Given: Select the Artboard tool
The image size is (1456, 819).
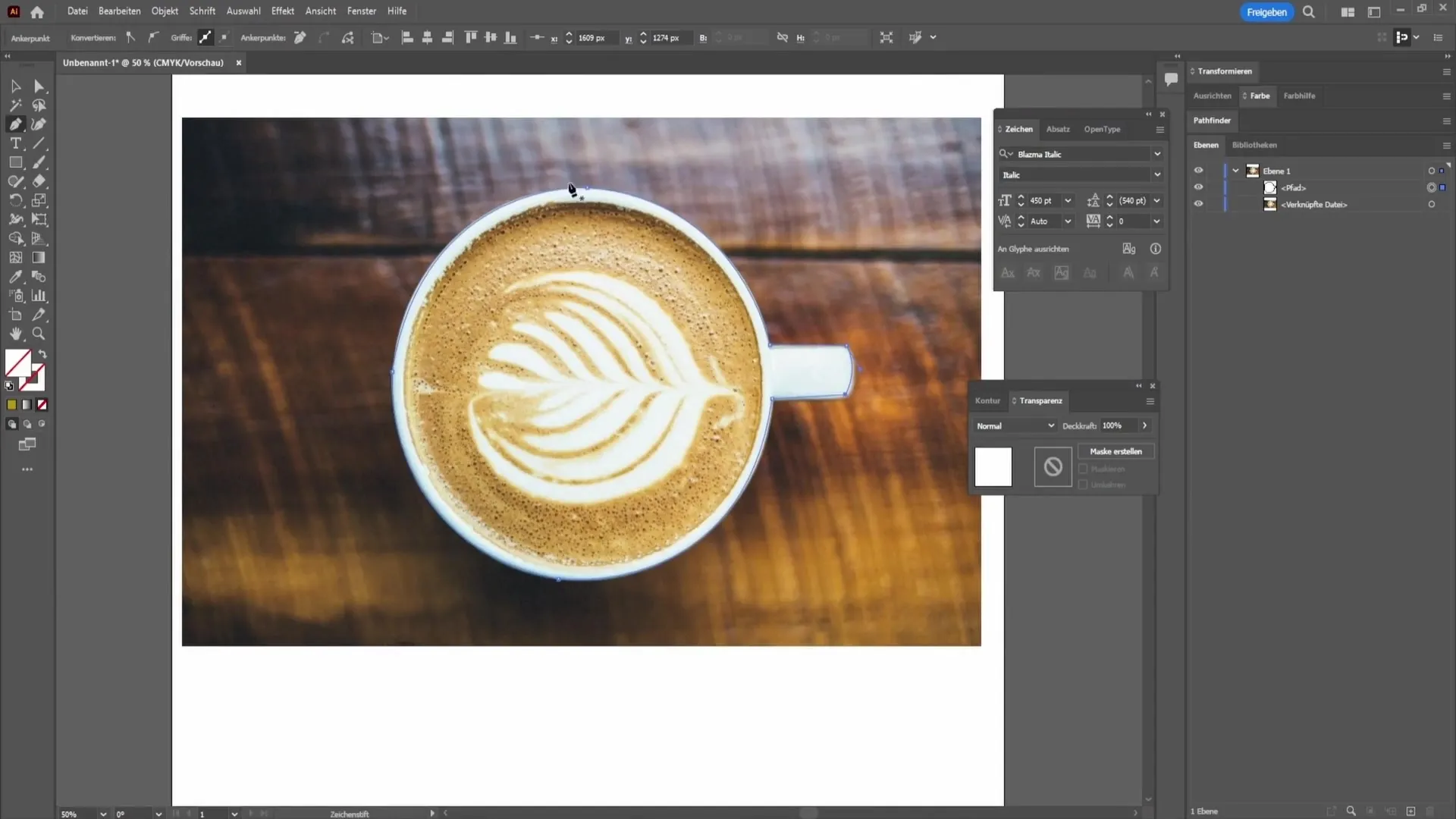Looking at the screenshot, I should click(x=15, y=315).
